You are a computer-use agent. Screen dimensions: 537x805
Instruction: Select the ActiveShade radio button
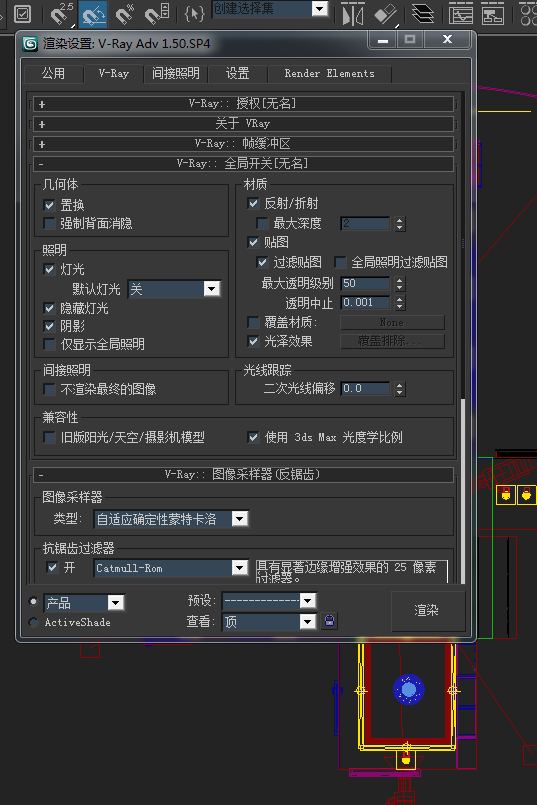tap(34, 622)
